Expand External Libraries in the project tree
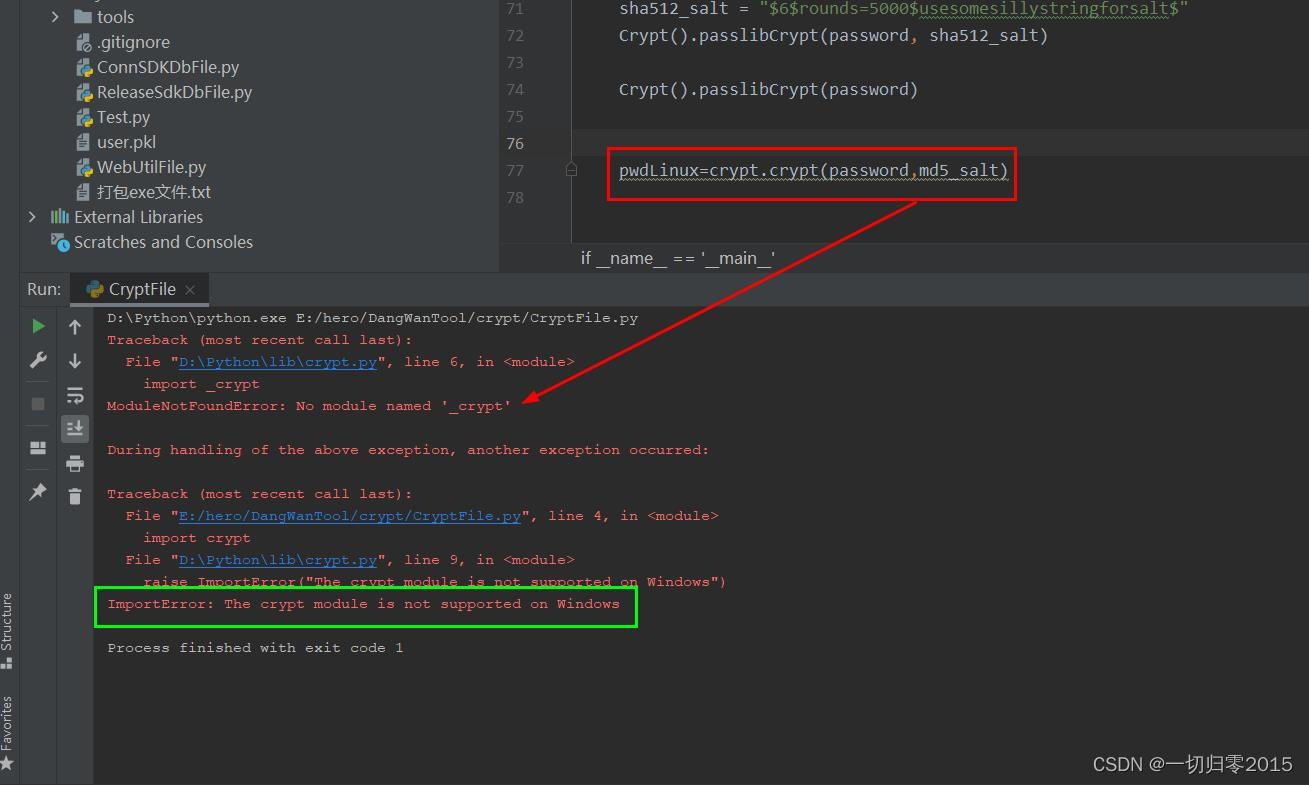Screen dimensions: 1309x785 click(x=32, y=216)
